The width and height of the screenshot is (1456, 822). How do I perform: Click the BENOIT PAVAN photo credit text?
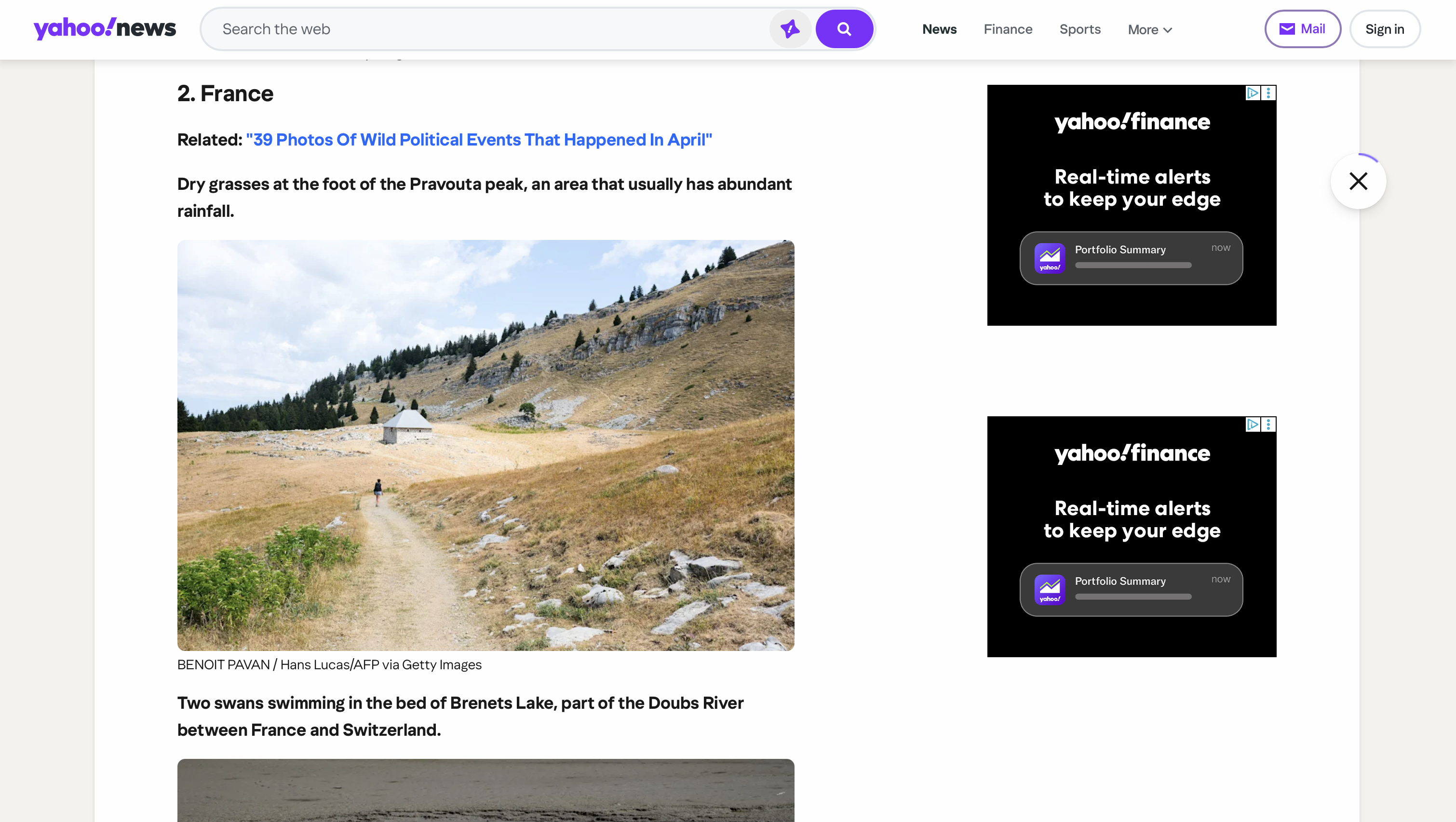[329, 665]
